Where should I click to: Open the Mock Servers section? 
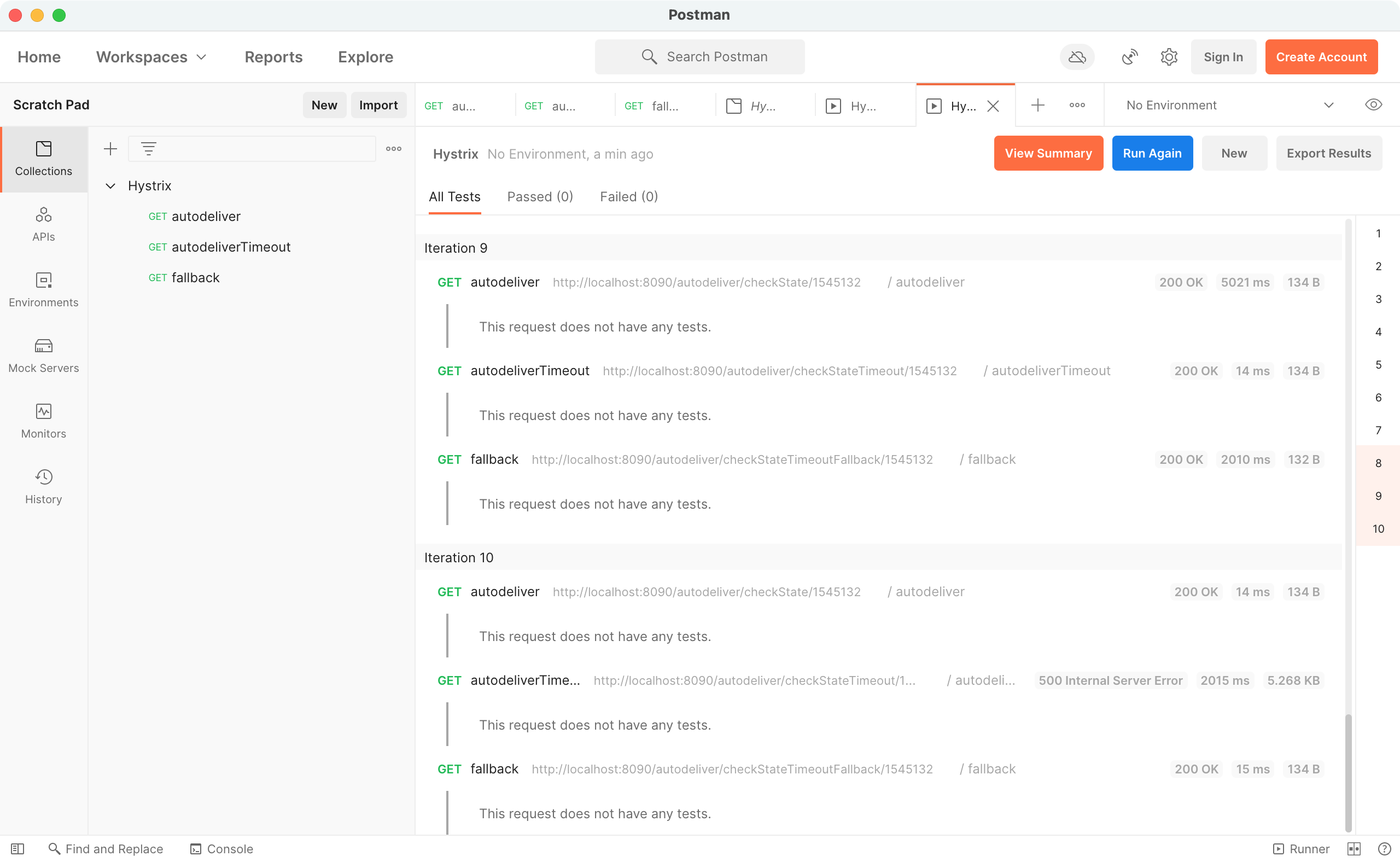[43, 355]
